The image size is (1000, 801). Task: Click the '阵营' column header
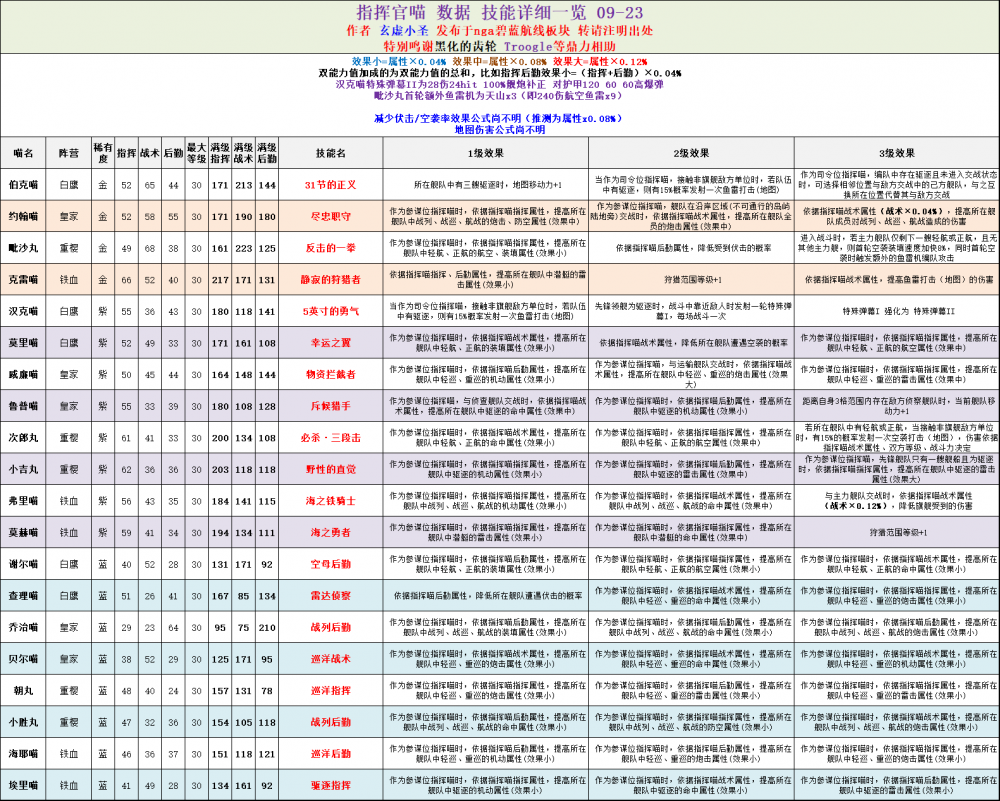click(x=68, y=153)
